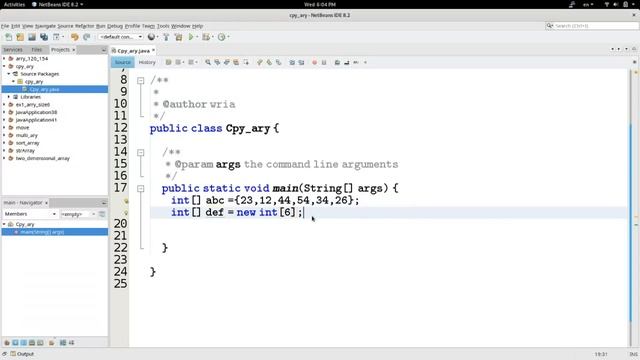Screen dimensions: 640x360
Task: Click the New File toolbar icon
Action: pyautogui.click(x=8, y=37)
